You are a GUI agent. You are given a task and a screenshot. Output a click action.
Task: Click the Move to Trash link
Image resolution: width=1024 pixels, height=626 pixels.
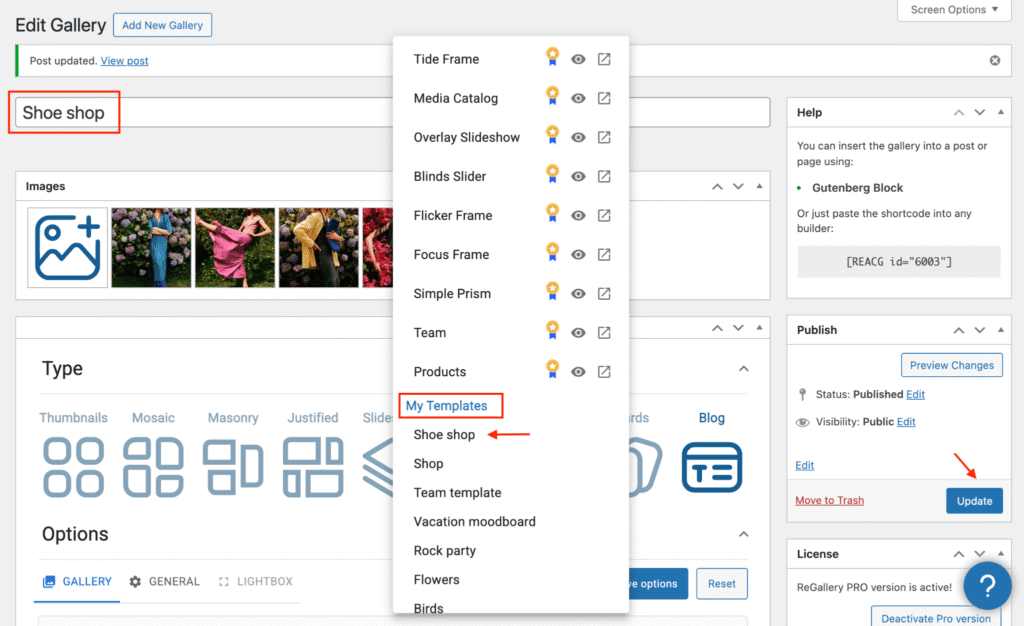[829, 500]
